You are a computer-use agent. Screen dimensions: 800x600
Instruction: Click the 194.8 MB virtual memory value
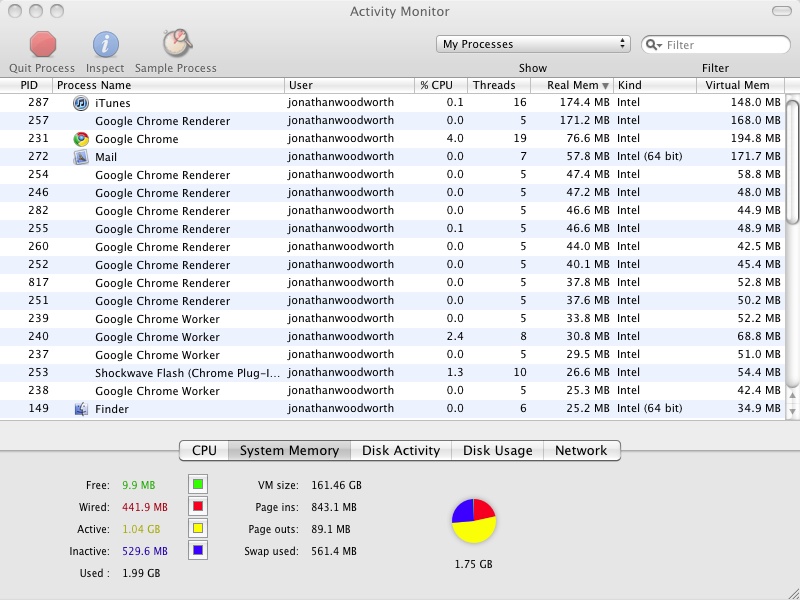pos(756,138)
